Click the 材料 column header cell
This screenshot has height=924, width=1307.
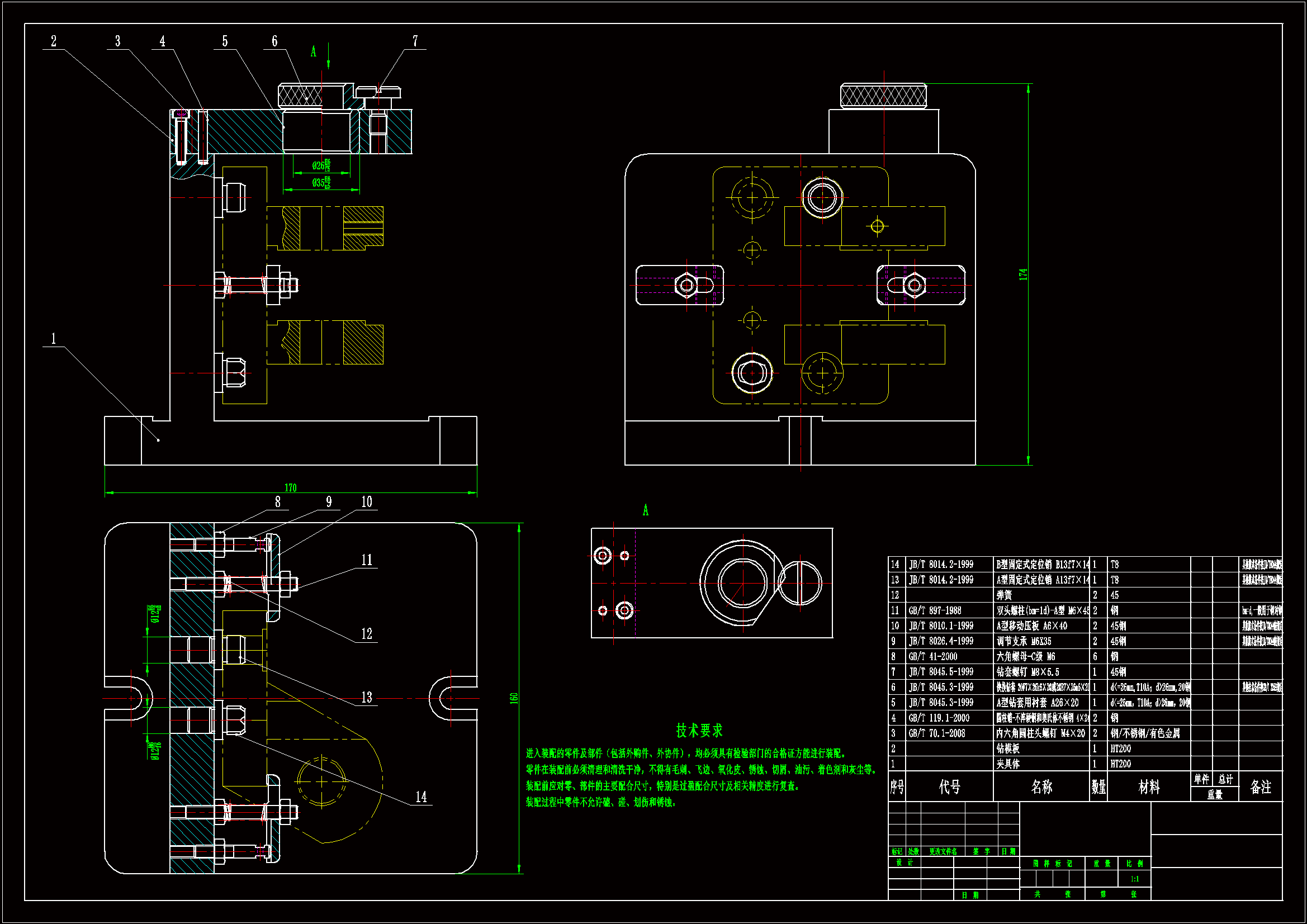(x=1149, y=787)
